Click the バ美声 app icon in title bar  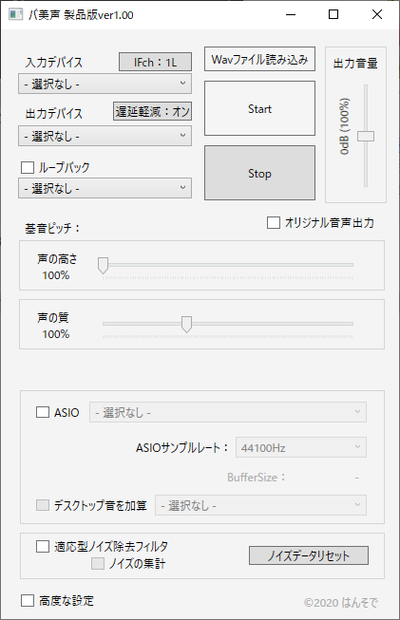pyautogui.click(x=15, y=15)
